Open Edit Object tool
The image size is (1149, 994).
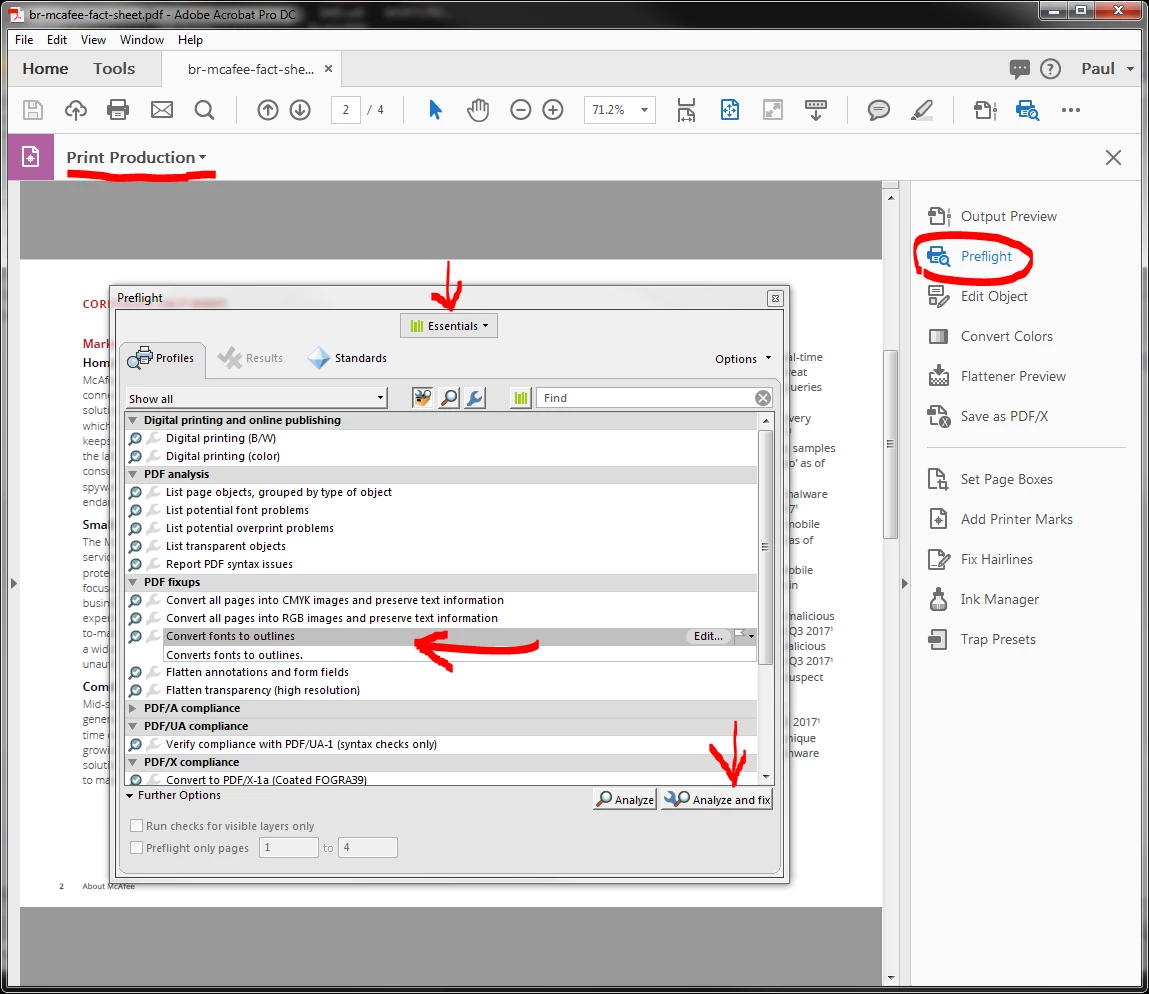[x=978, y=296]
